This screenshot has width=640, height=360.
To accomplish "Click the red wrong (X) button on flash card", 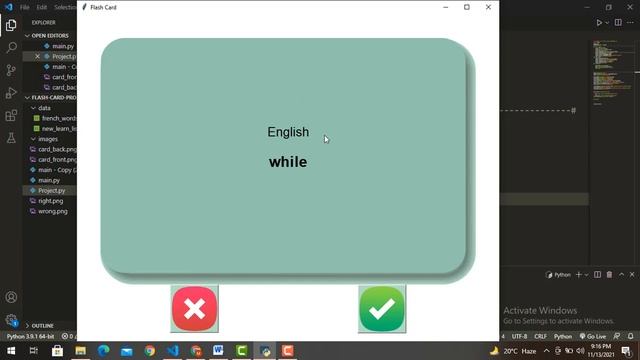I will [194, 309].
